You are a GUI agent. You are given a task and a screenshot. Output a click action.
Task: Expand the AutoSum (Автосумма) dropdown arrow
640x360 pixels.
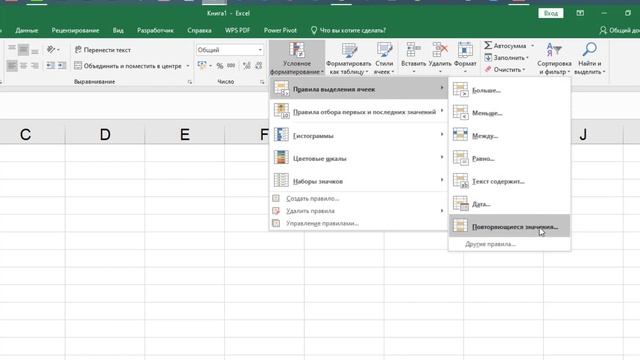pyautogui.click(x=532, y=46)
